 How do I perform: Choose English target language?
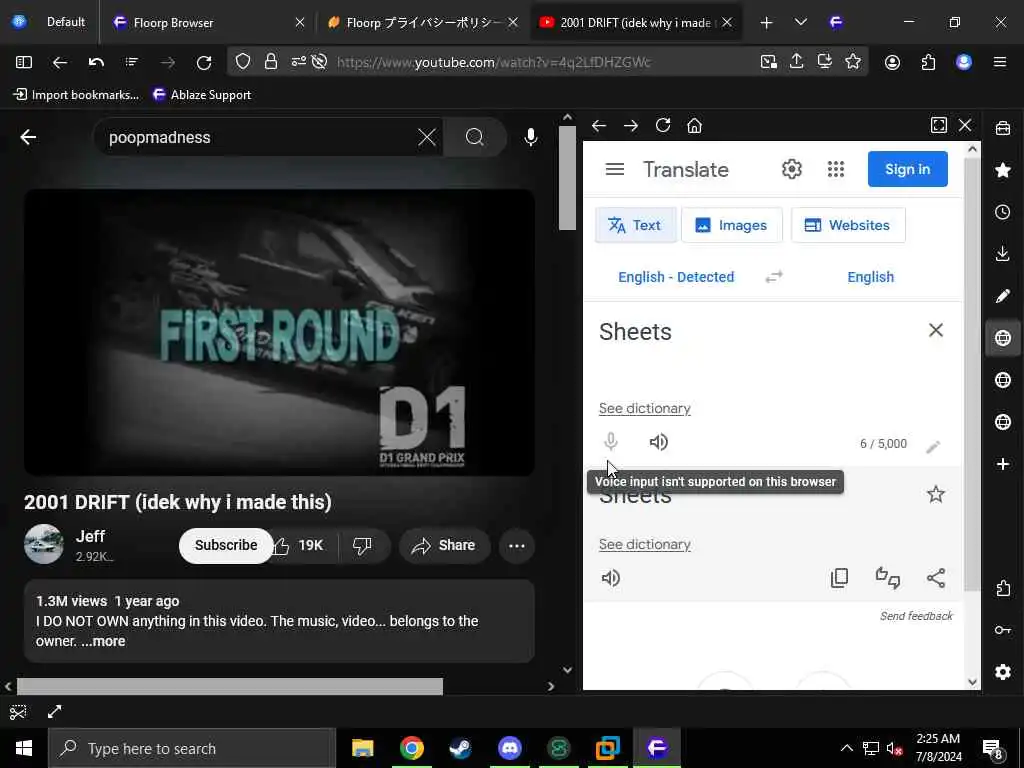pyautogui.click(x=871, y=277)
